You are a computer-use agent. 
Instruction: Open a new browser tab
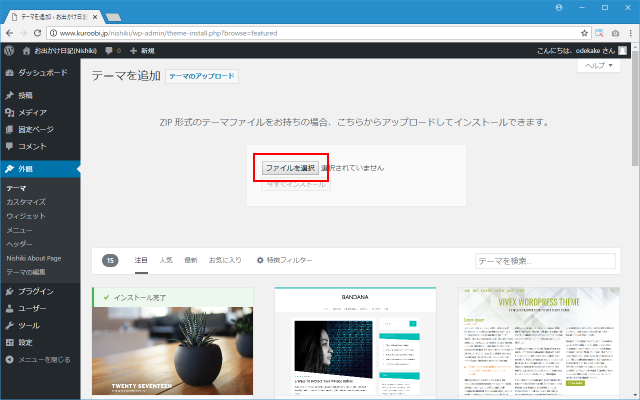pyautogui.click(x=113, y=17)
